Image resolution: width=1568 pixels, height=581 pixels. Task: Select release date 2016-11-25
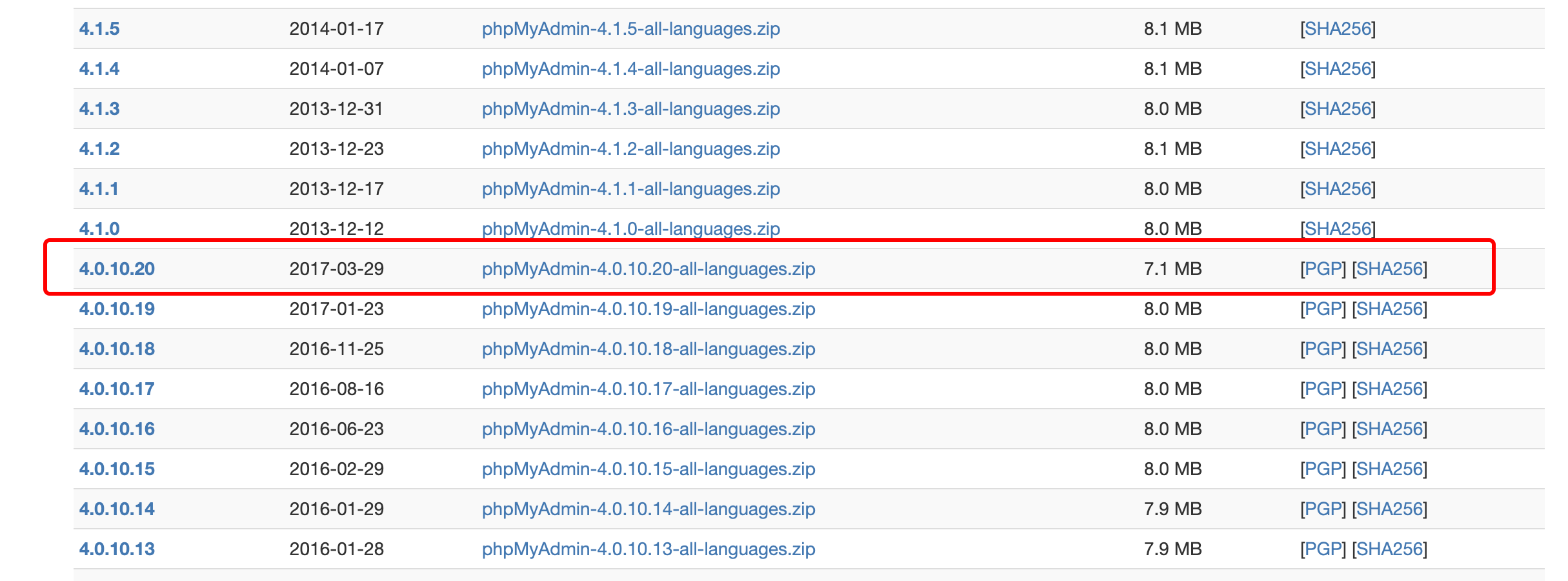tap(337, 349)
